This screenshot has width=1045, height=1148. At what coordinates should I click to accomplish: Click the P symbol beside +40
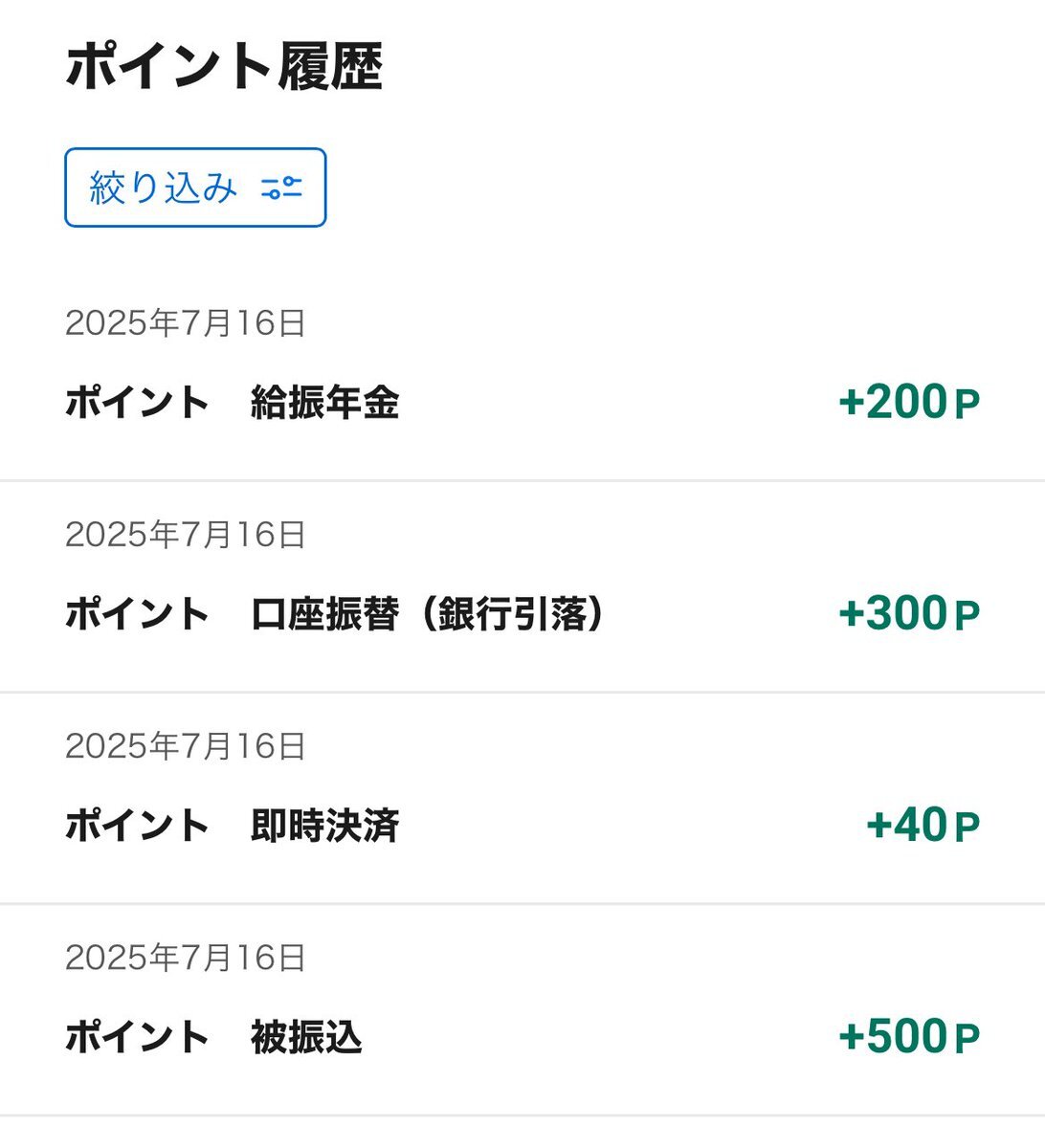(967, 828)
